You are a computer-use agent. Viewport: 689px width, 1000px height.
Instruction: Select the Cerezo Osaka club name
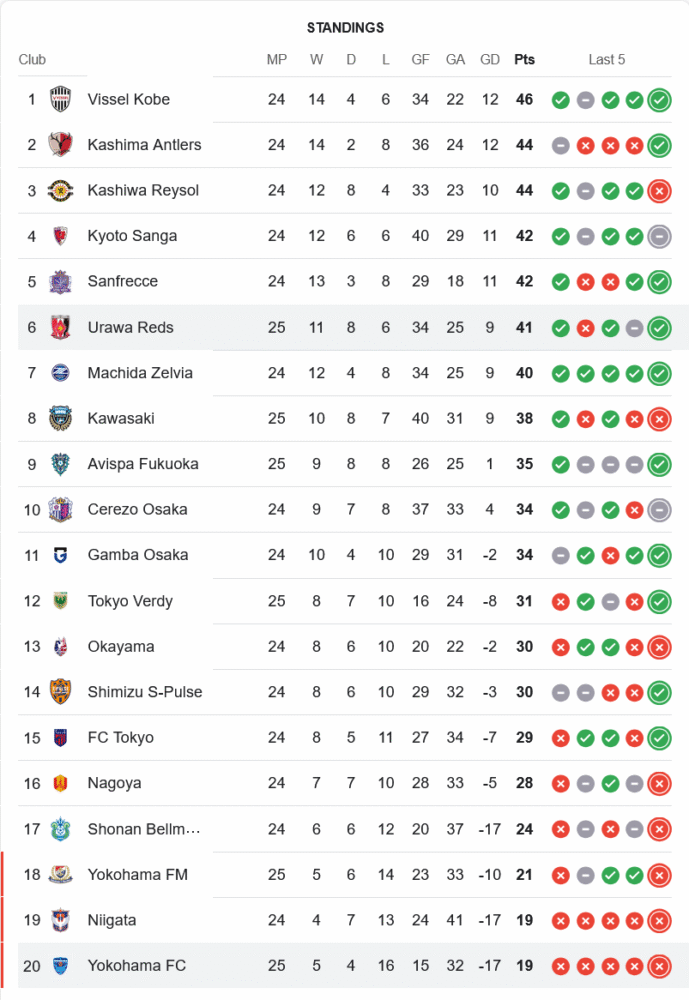[137, 509]
